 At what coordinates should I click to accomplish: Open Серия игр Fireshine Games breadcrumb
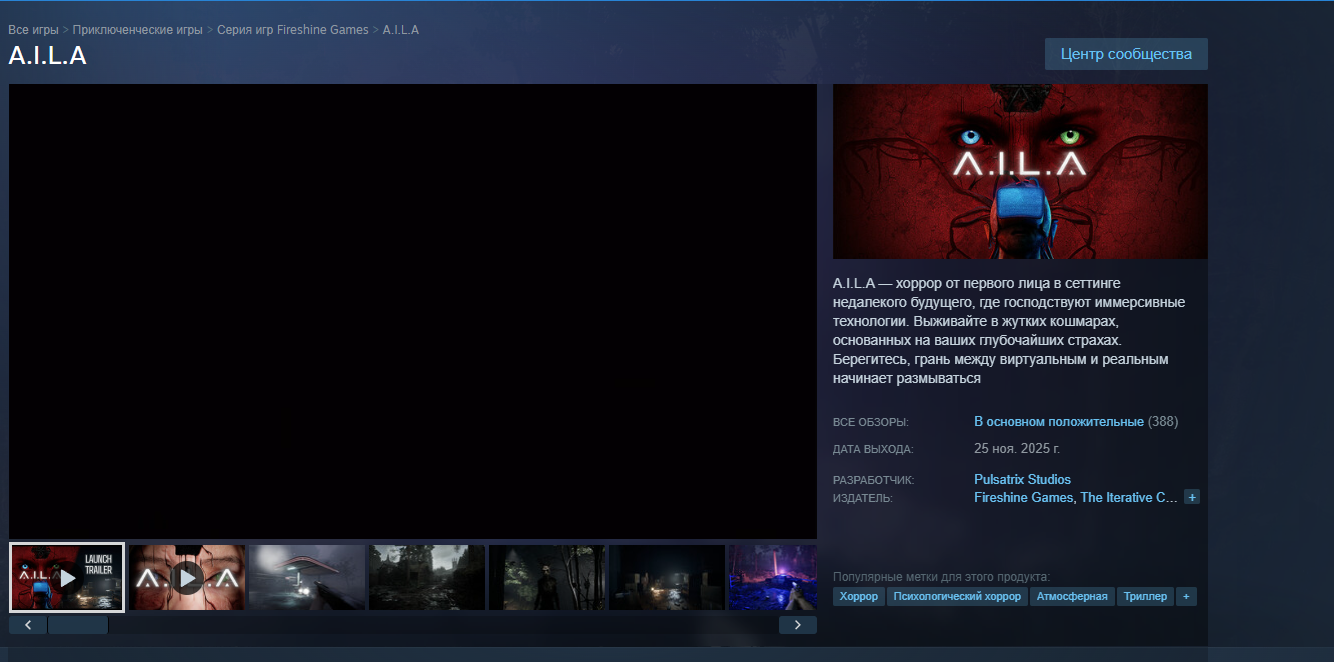(292, 30)
